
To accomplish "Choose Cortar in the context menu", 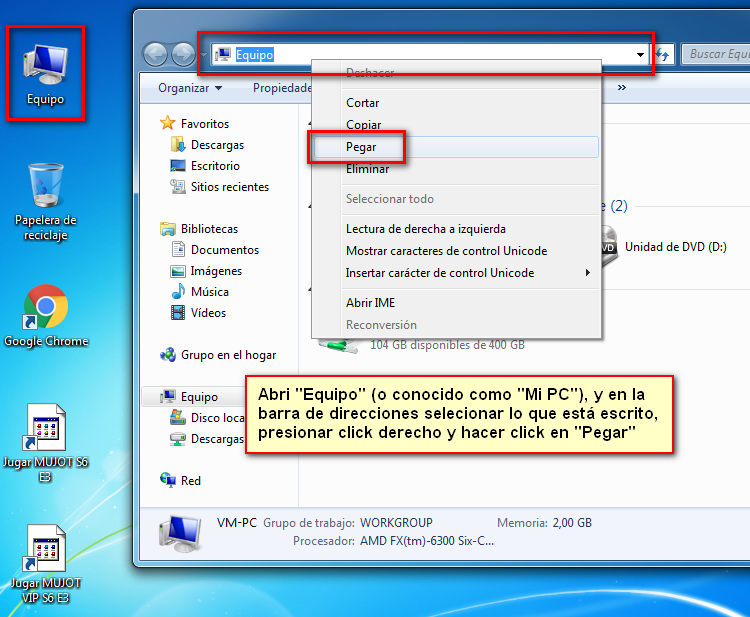I will 362,103.
